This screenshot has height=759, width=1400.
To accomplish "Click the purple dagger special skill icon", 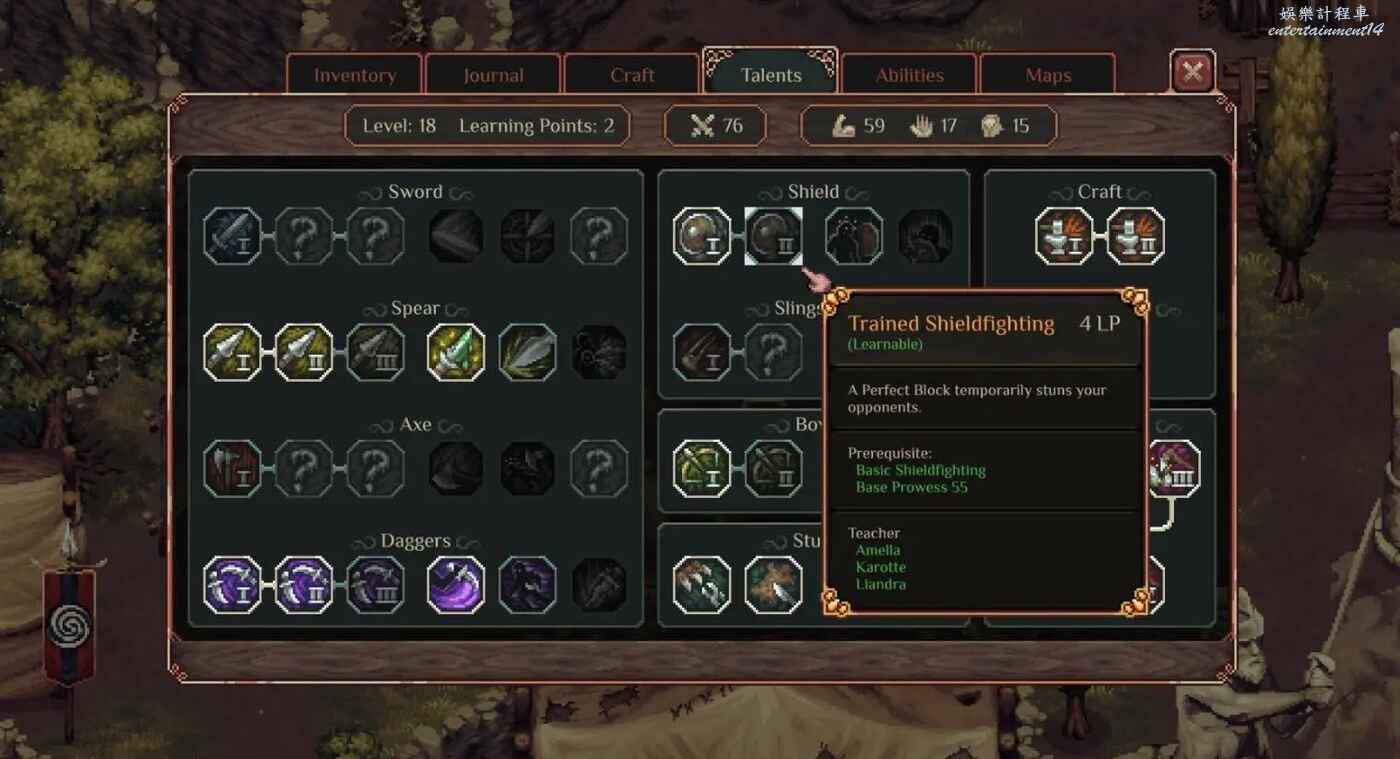I will pyautogui.click(x=456, y=585).
